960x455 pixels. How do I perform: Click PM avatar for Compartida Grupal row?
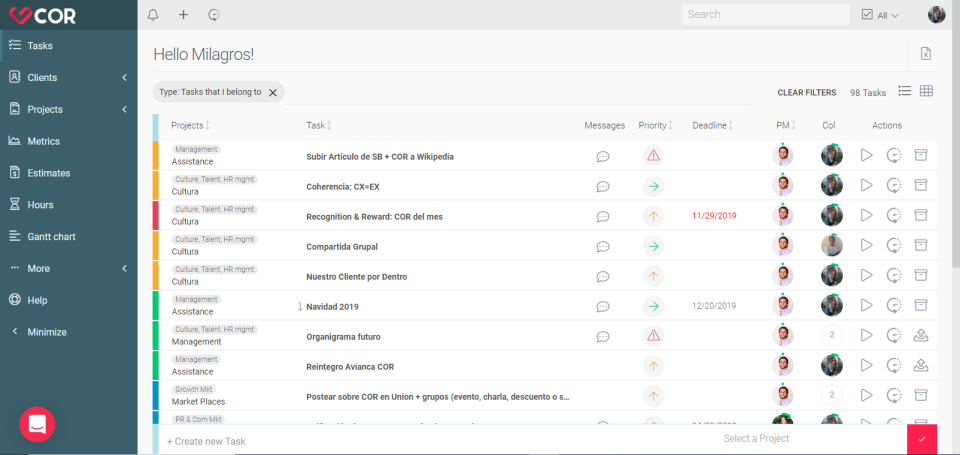click(782, 246)
